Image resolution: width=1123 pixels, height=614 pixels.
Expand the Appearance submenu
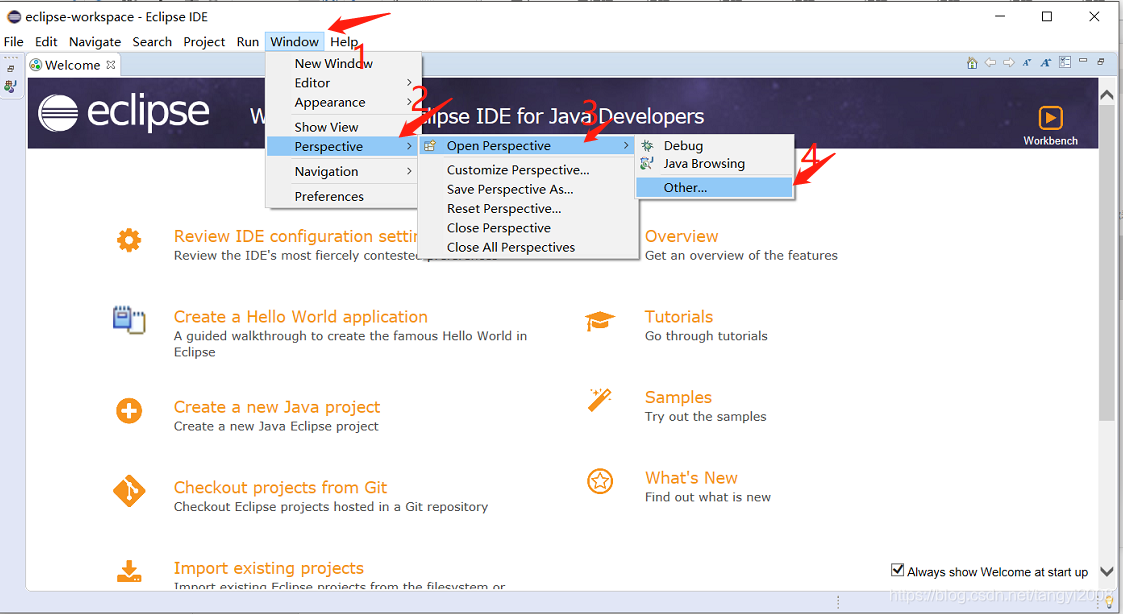pyautogui.click(x=409, y=102)
